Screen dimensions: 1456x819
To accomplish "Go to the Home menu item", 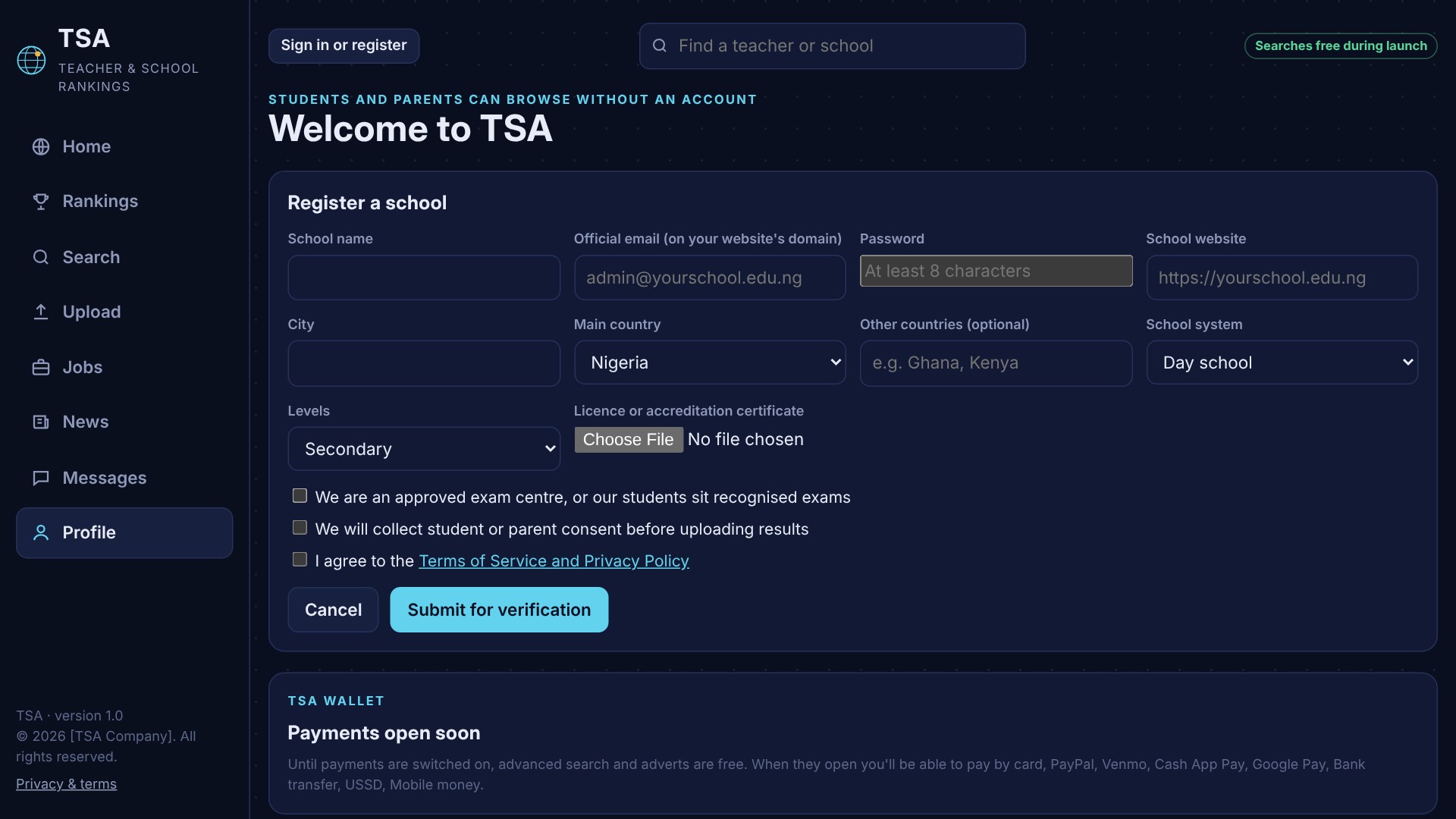I will 124,146.
